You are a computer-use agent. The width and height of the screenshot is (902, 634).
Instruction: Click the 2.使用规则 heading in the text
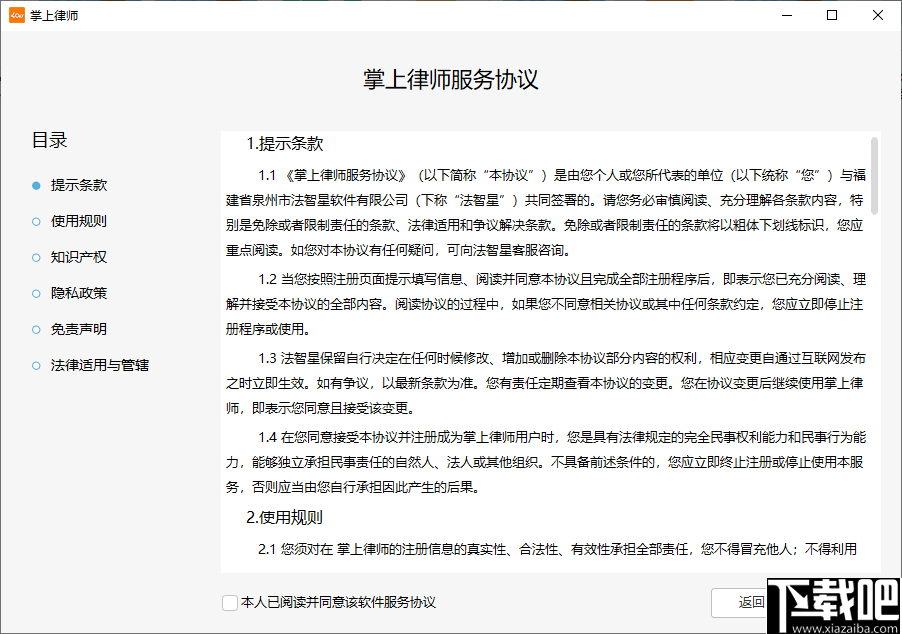click(283, 518)
